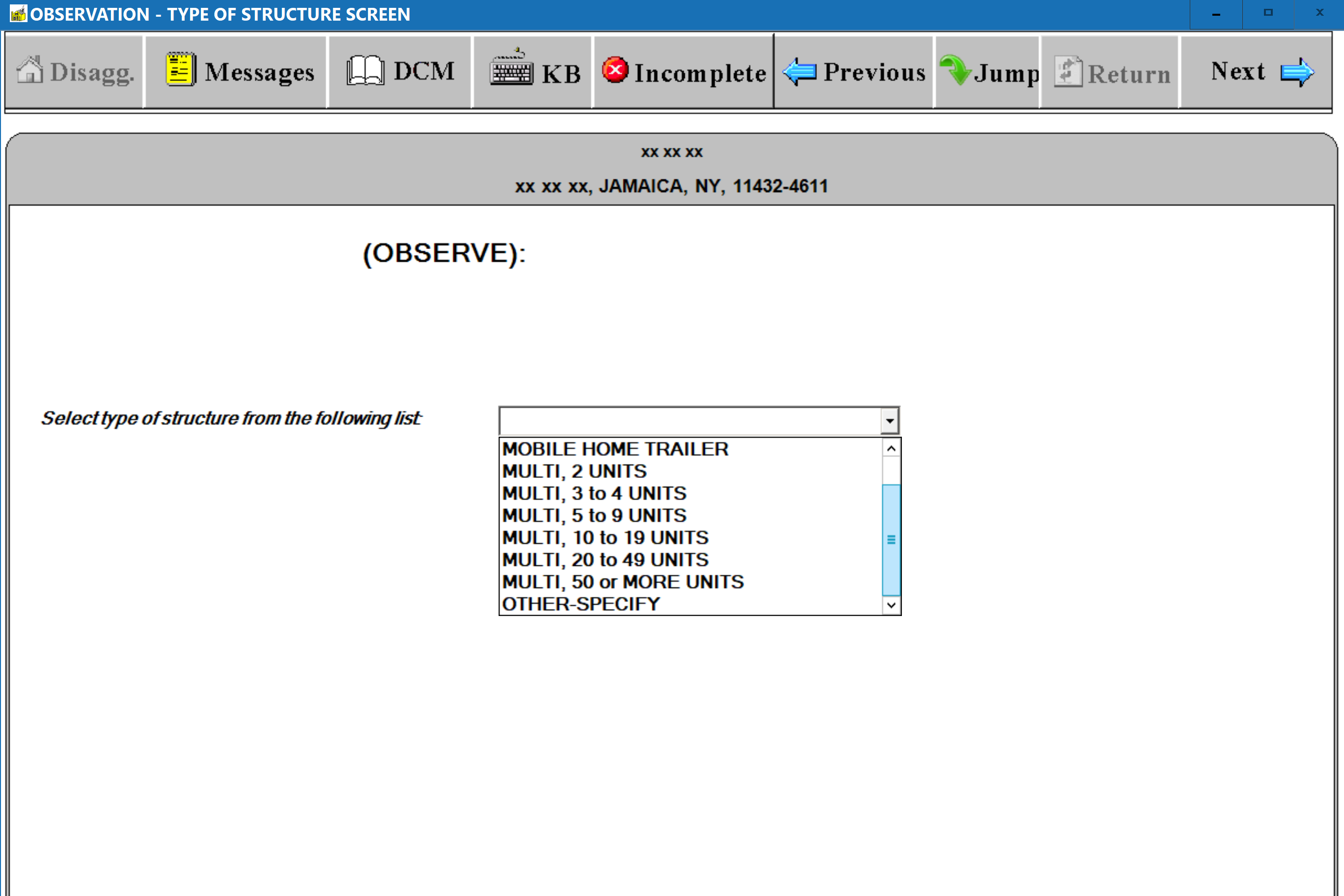This screenshot has width=1344, height=896.
Task: Click the KB keyboard icon
Action: tap(511, 70)
